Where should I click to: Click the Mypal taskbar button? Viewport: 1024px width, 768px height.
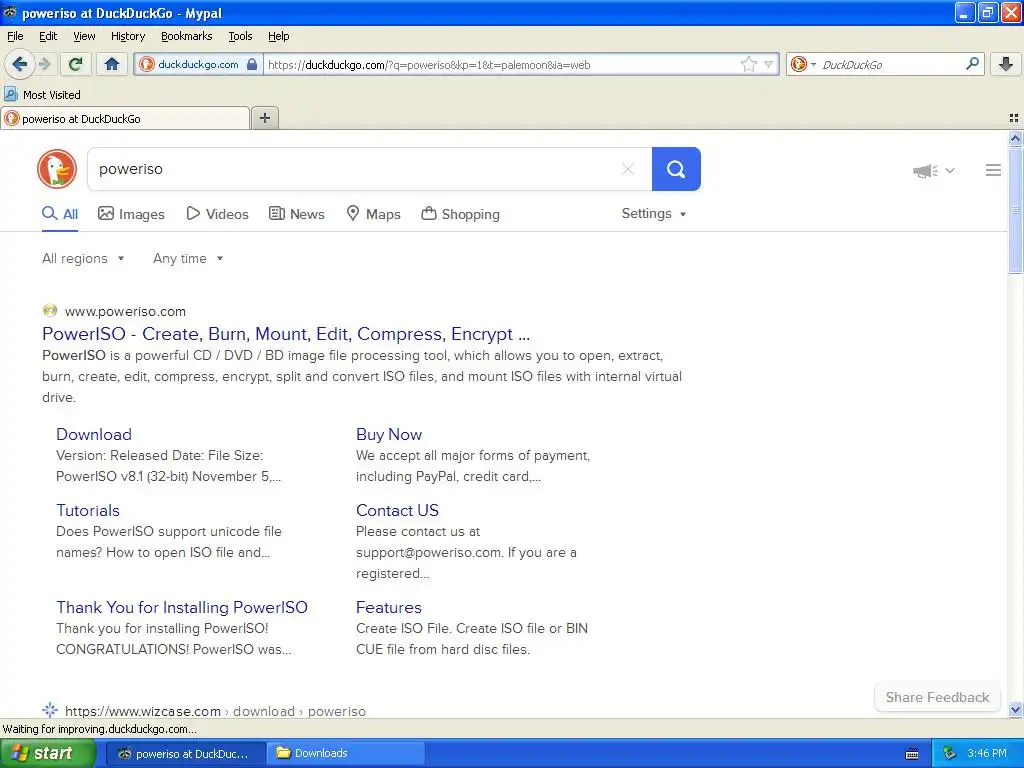coord(185,754)
